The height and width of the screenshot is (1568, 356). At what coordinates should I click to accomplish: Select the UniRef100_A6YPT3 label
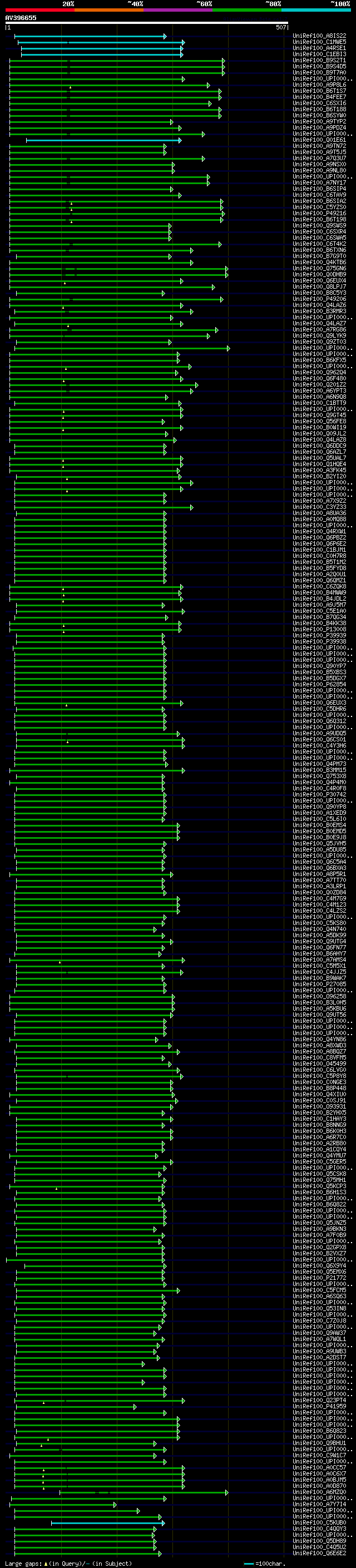point(319,392)
